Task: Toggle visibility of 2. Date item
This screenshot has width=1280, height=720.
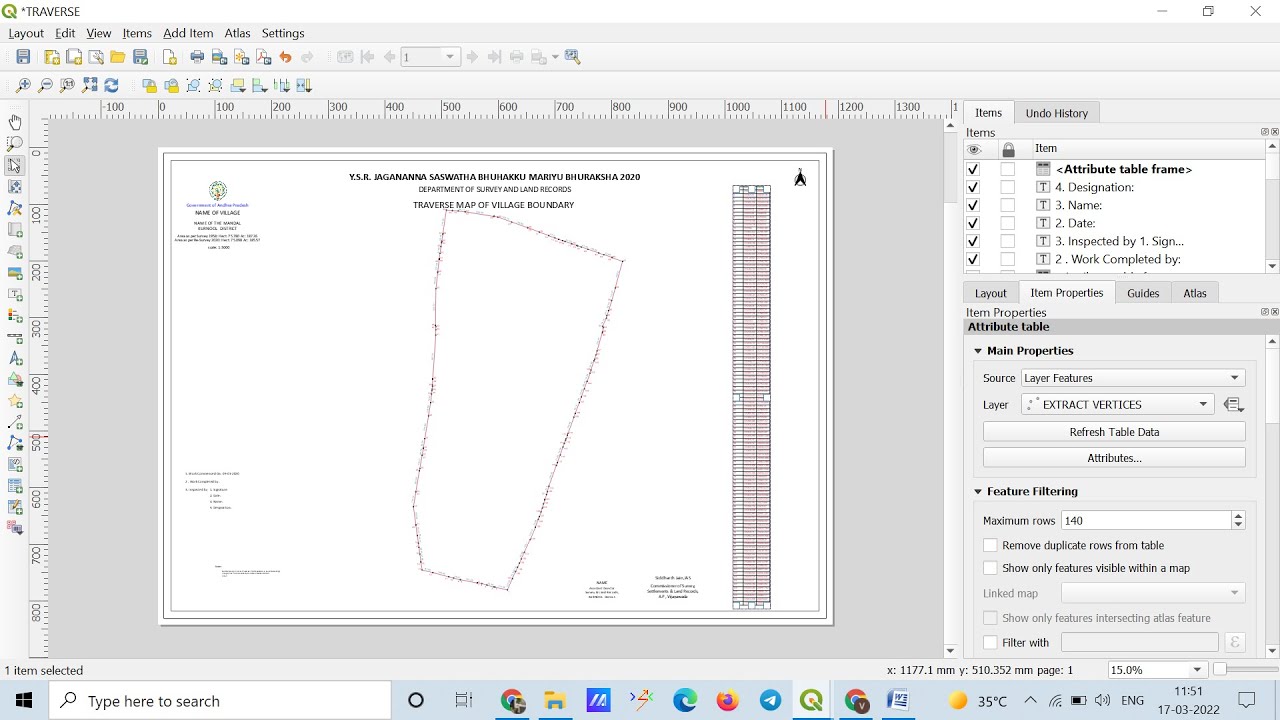Action: 973,223
